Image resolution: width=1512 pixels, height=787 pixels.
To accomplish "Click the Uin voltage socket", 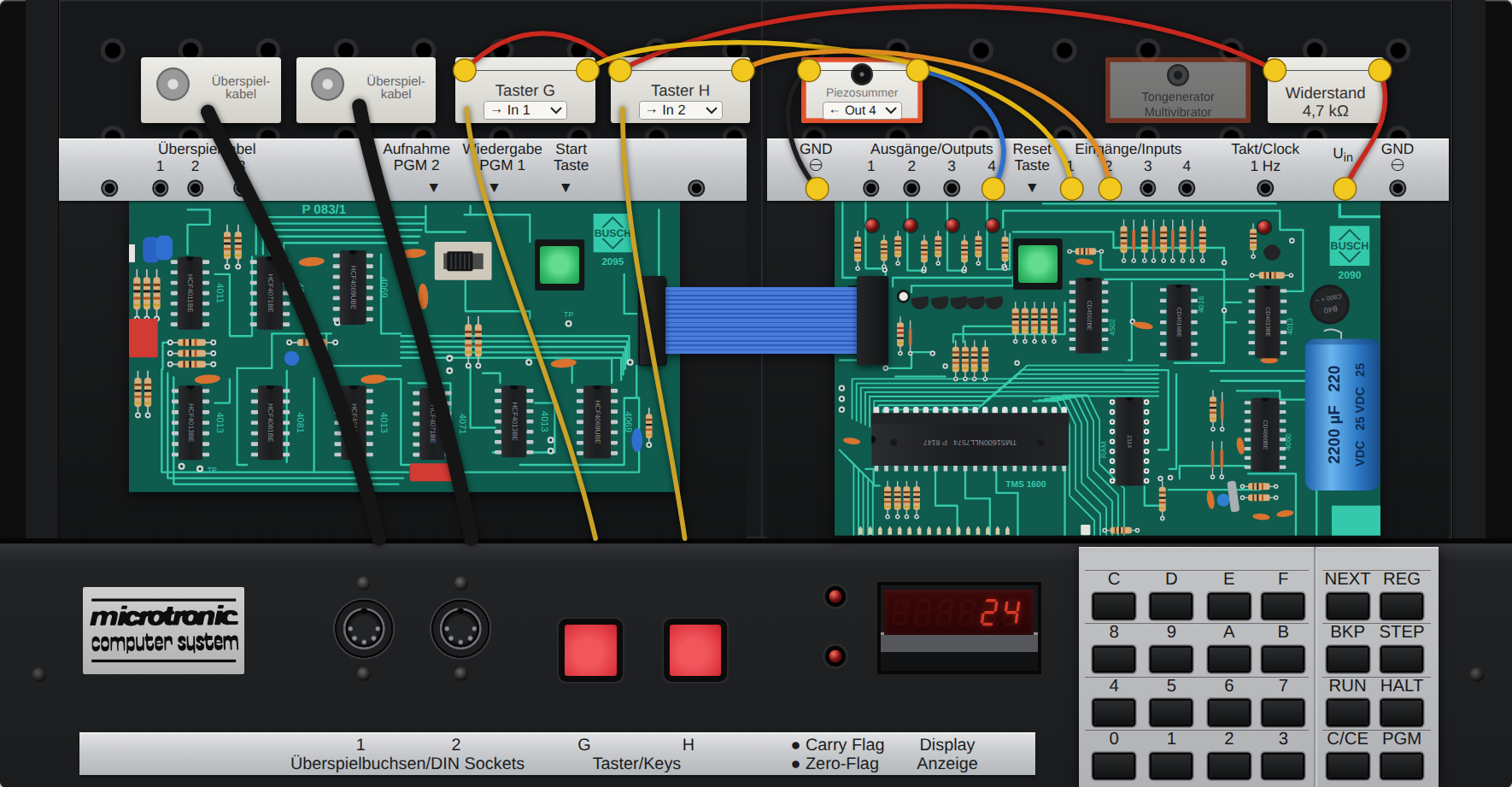I will click(1345, 189).
